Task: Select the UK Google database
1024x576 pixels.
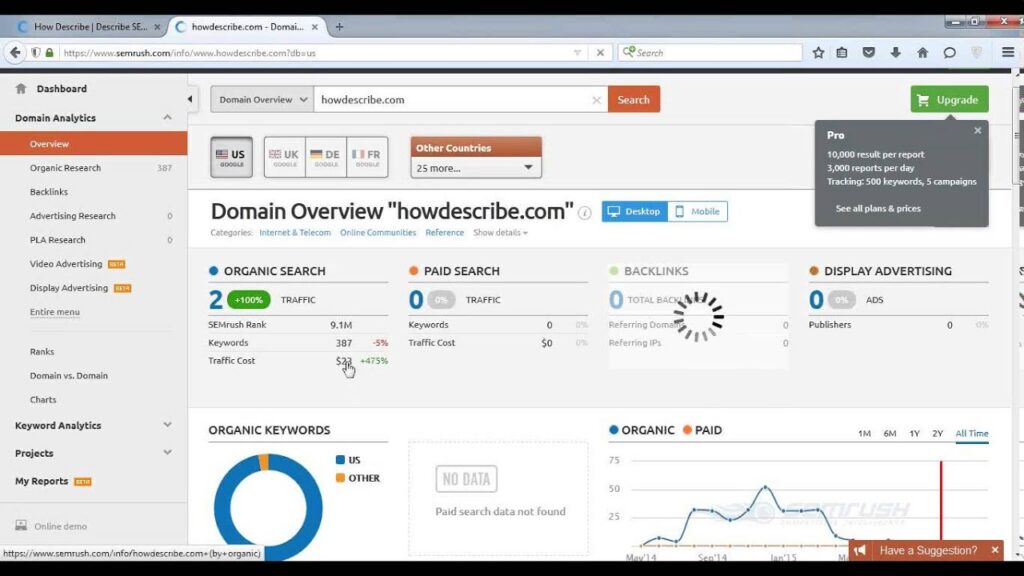Action: [284, 157]
